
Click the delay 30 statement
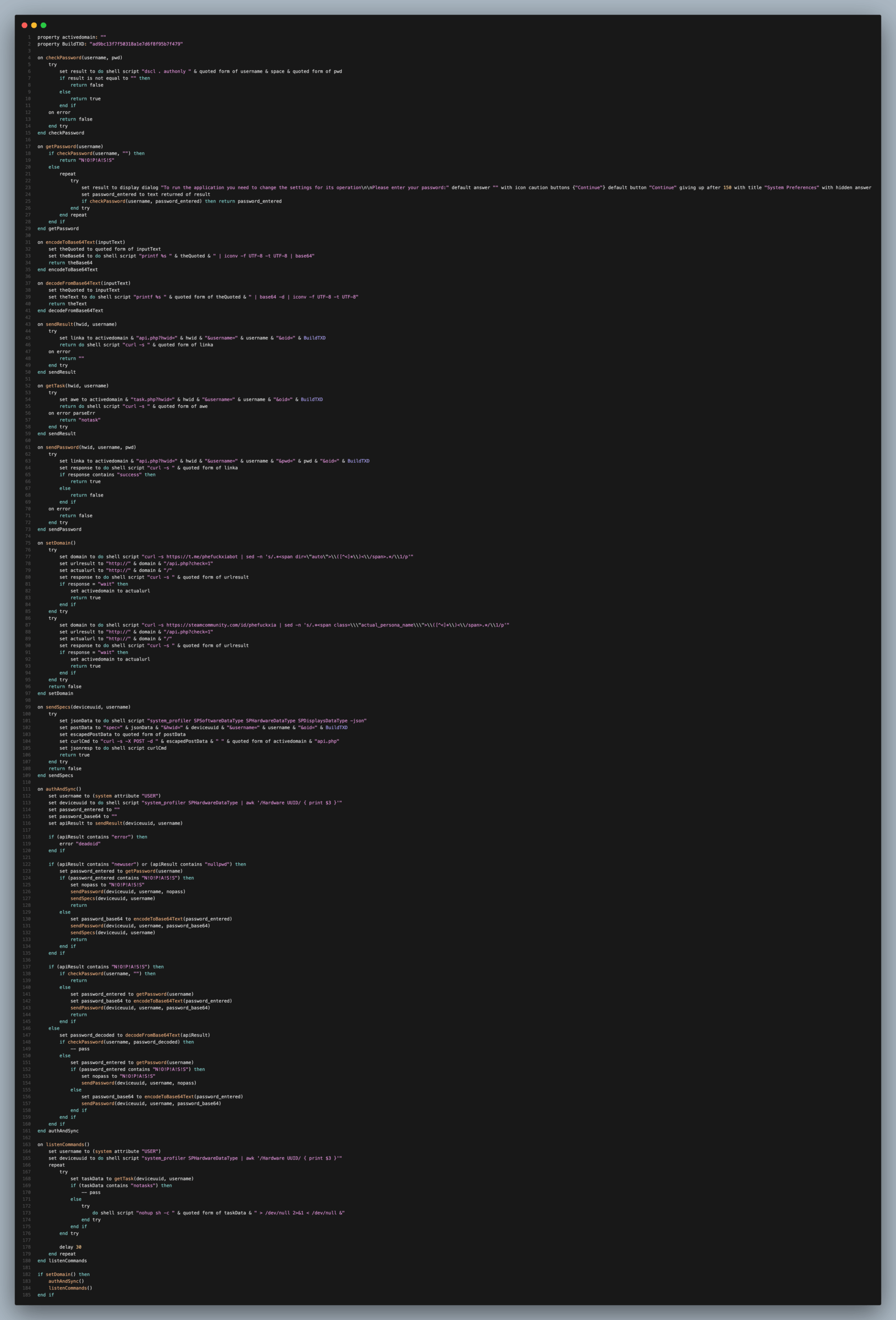pyautogui.click(x=71, y=1246)
